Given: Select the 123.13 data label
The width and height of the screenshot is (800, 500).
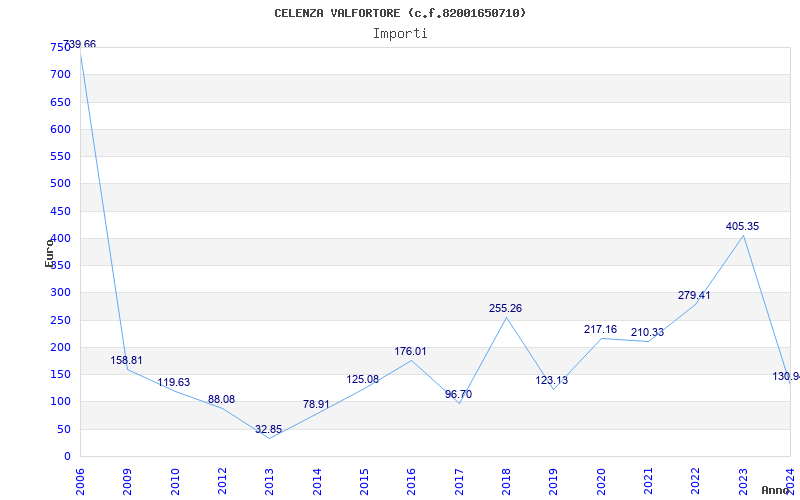Looking at the screenshot, I should (552, 381).
